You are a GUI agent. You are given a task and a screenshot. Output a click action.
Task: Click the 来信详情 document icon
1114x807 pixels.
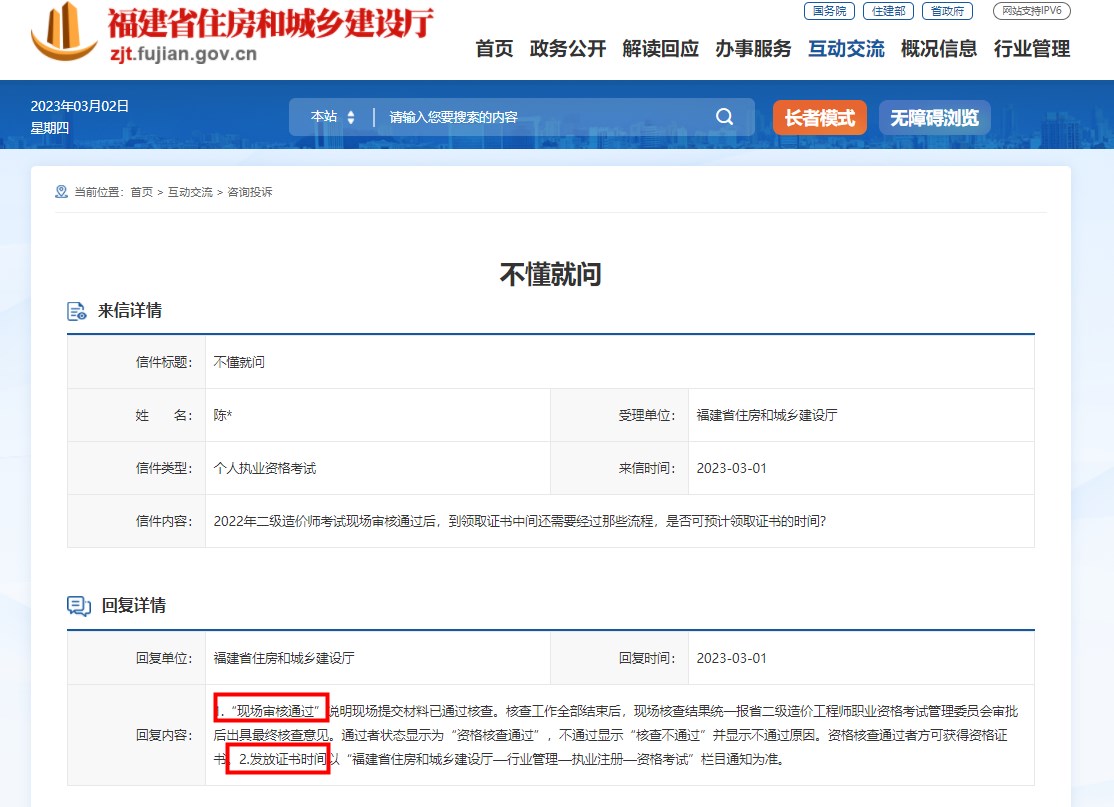(x=77, y=311)
